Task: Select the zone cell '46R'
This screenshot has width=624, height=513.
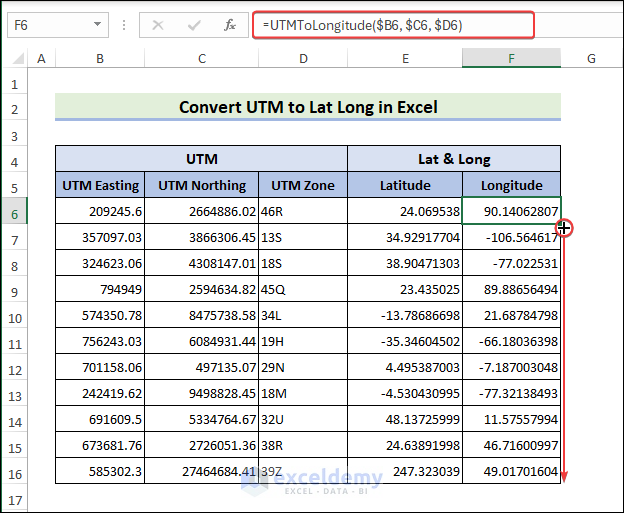Action: point(303,211)
